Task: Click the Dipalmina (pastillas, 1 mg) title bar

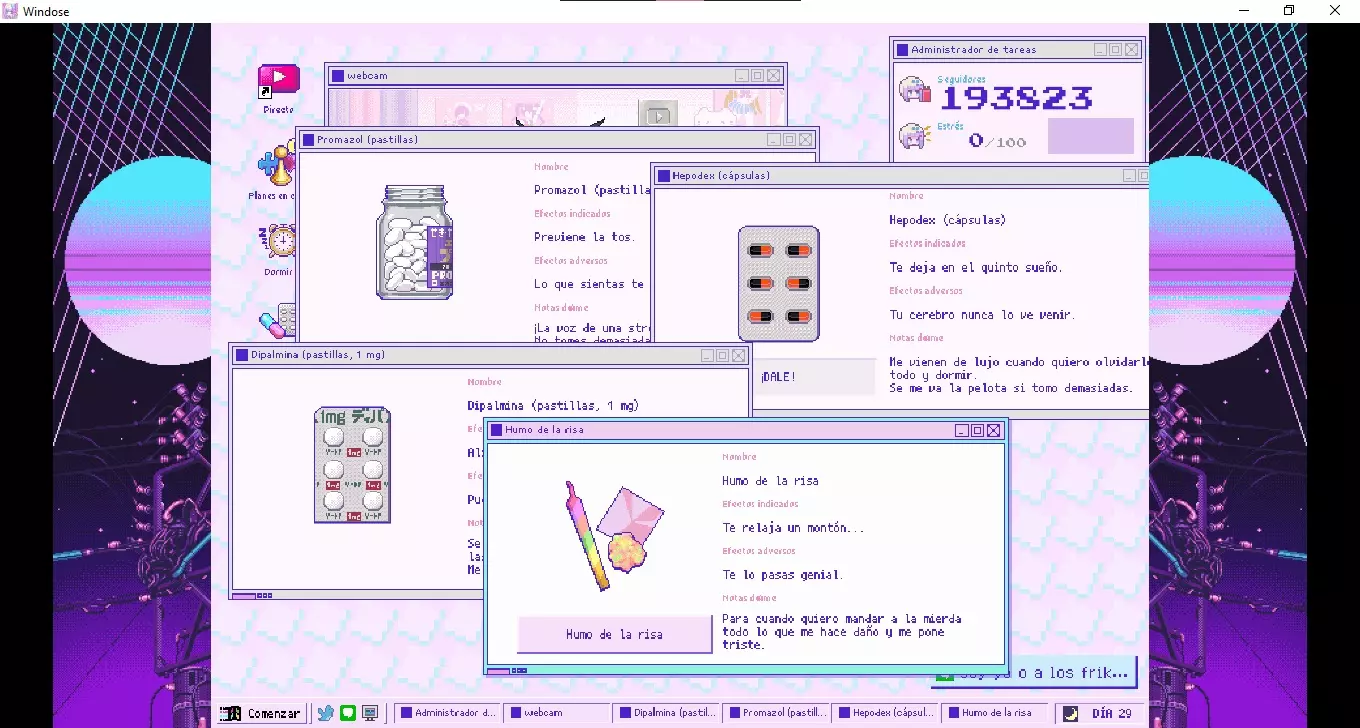Action: click(x=490, y=355)
